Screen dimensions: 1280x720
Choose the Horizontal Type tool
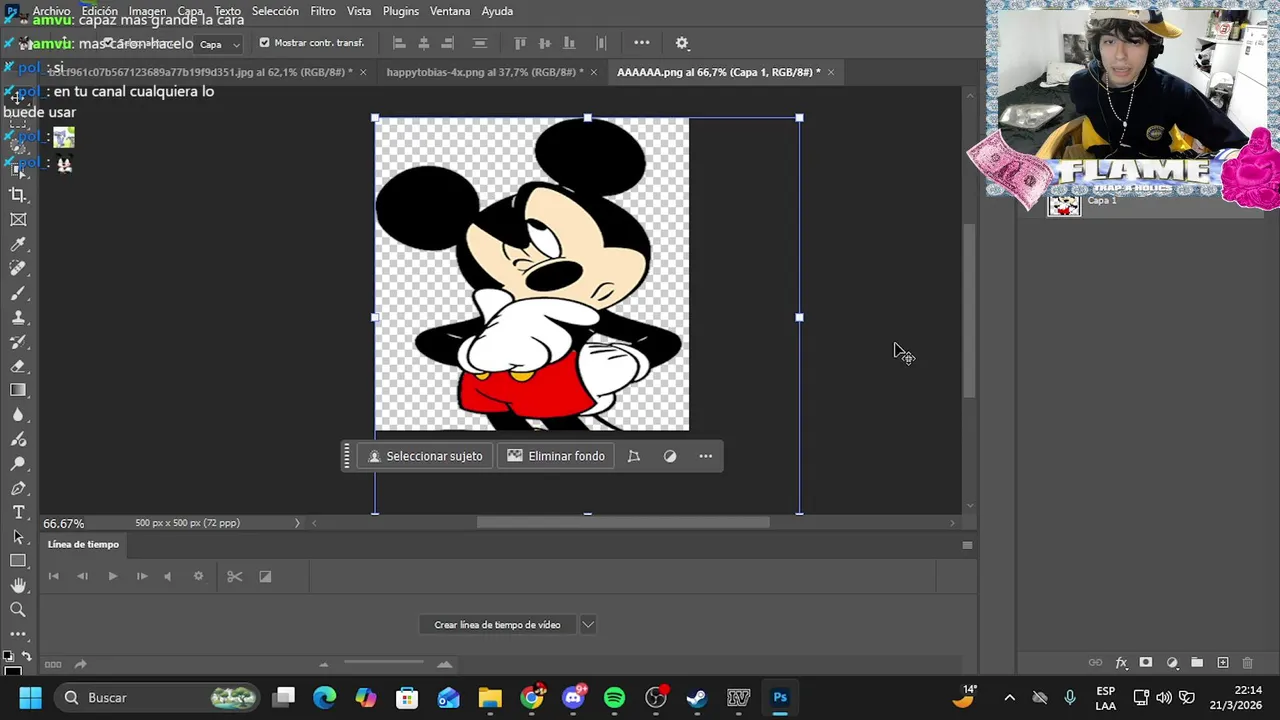tap(18, 512)
